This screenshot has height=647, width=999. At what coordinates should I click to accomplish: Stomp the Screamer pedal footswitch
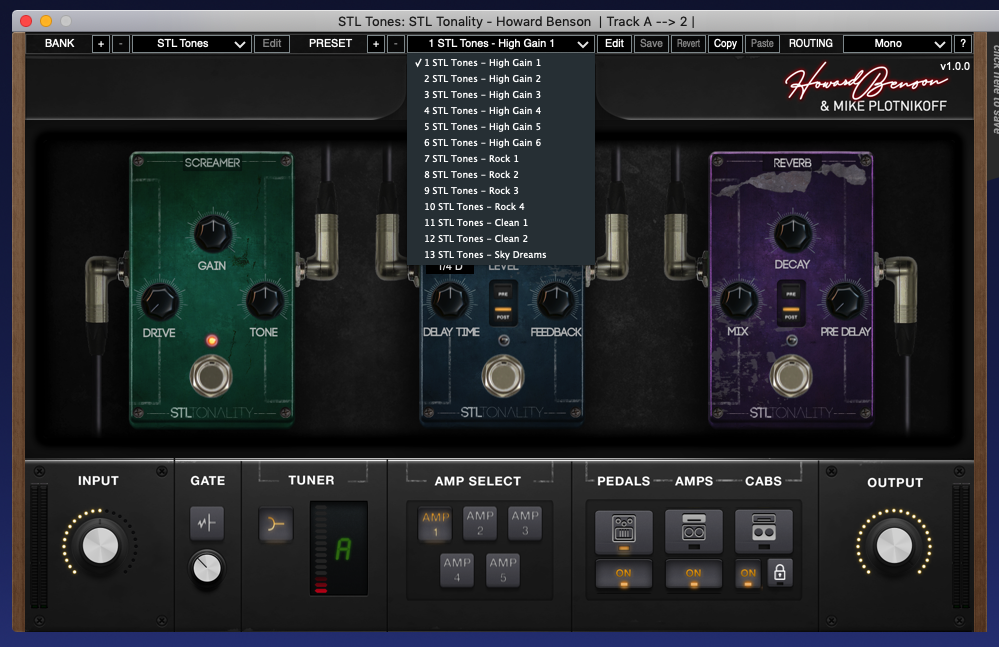[211, 376]
